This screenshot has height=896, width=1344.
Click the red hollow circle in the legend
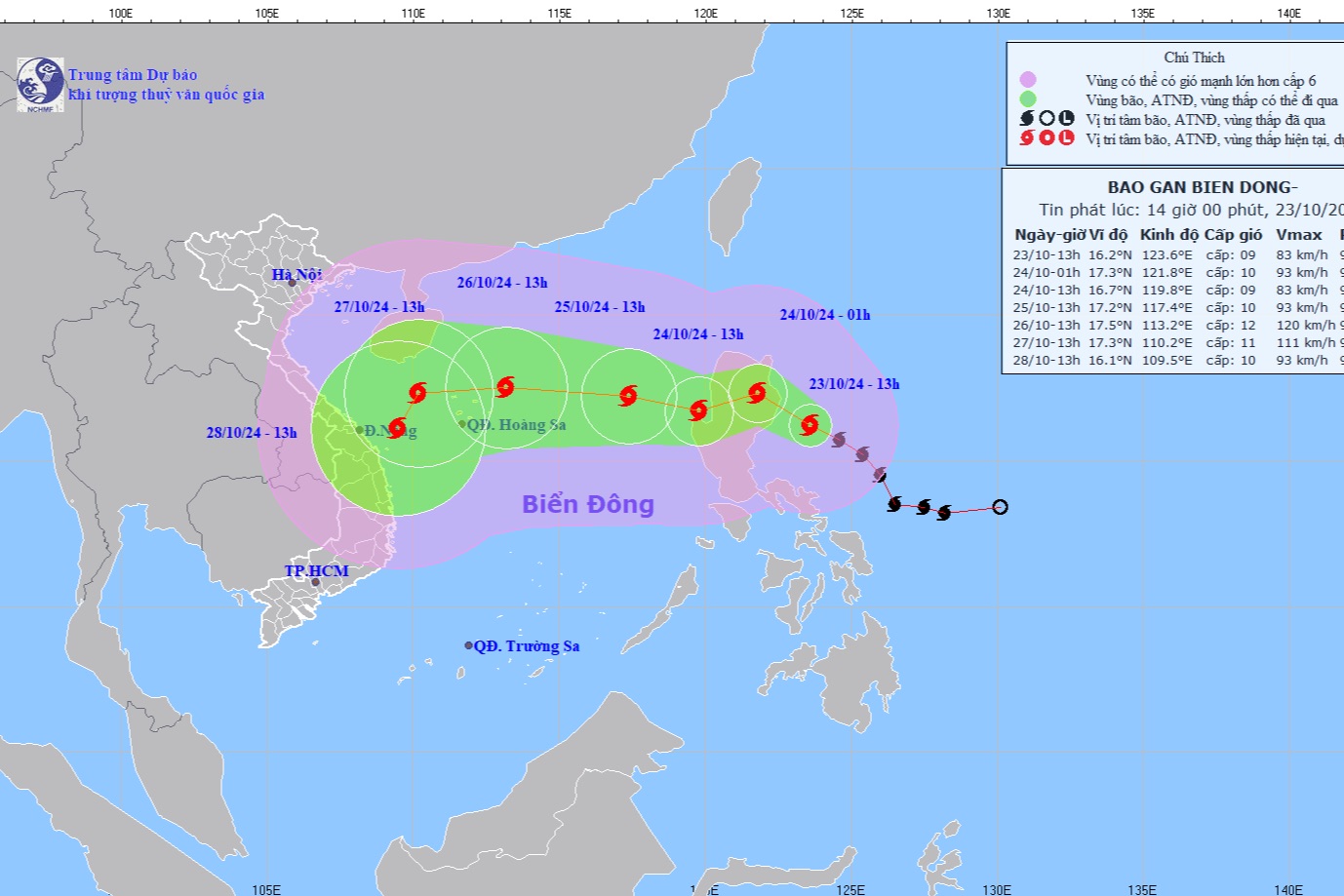(1047, 137)
